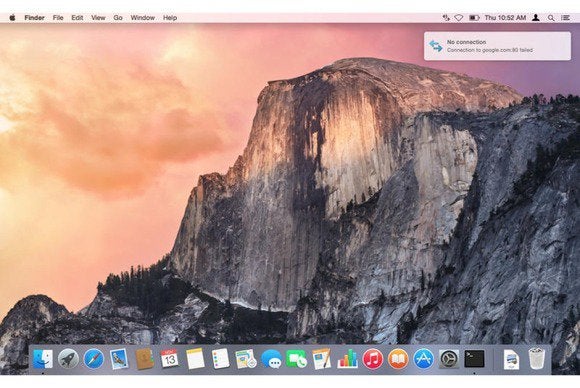
Task: Open the document stack in Dock
Action: pos(511,359)
